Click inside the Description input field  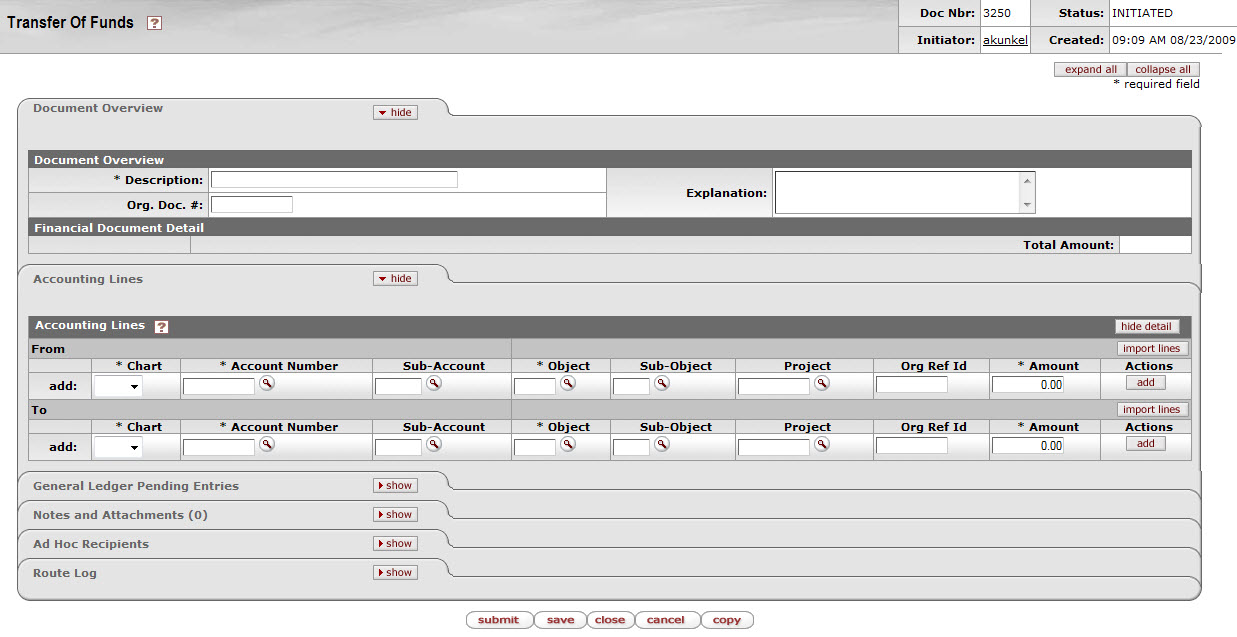click(x=334, y=180)
